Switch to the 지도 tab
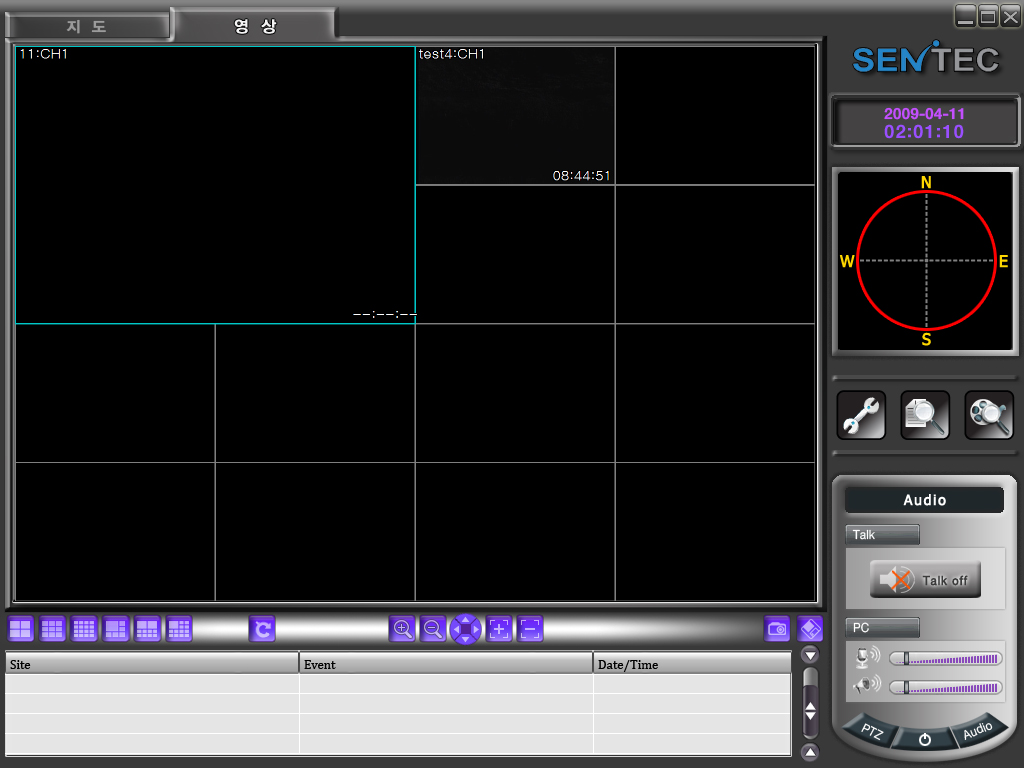 87,26
